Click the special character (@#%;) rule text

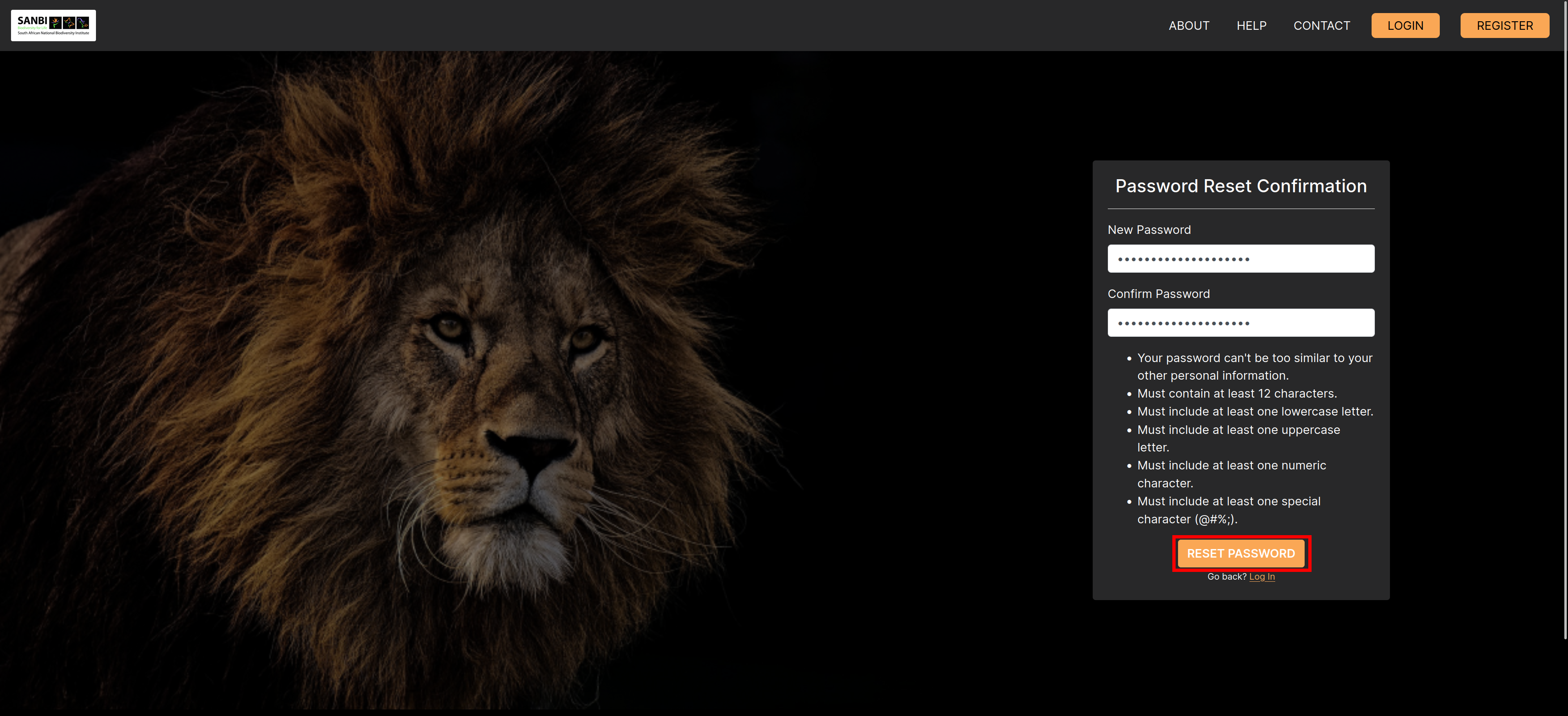(x=1229, y=510)
